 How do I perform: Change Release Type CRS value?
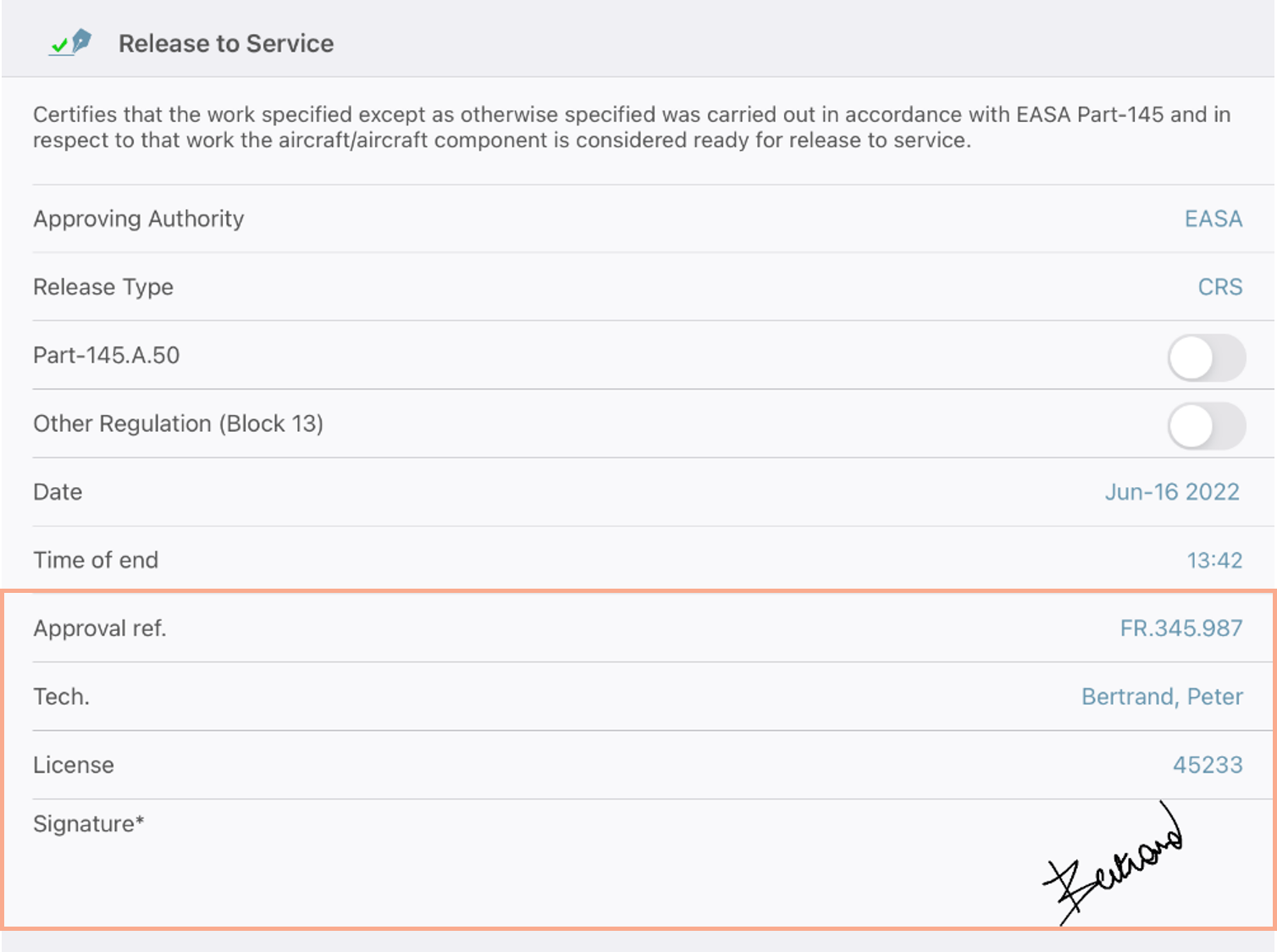tap(1219, 287)
